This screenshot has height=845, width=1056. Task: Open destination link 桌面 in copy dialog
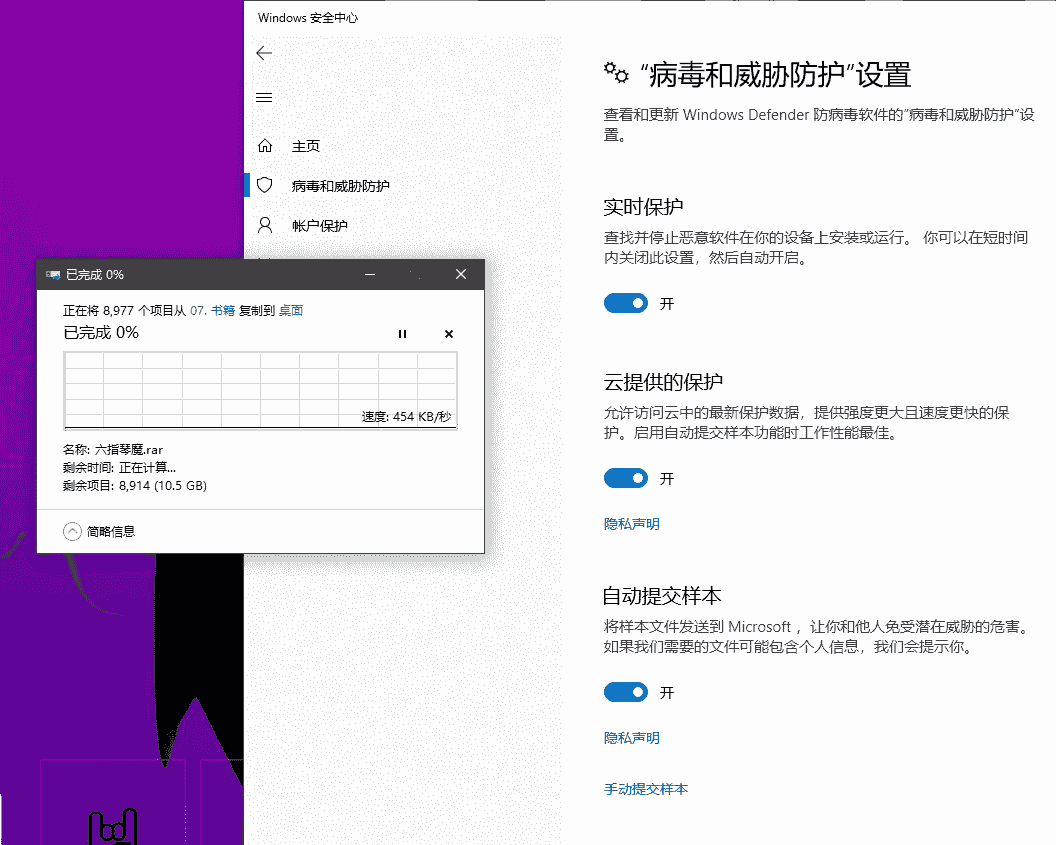(291, 310)
